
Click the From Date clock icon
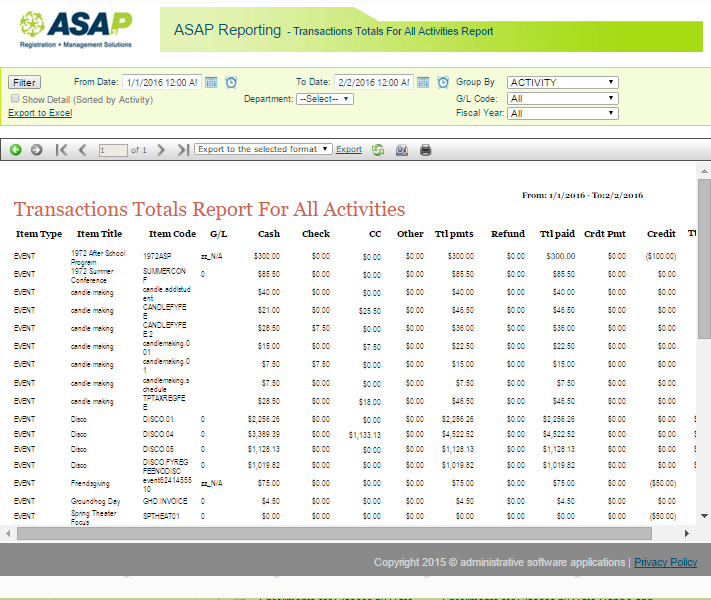click(231, 82)
